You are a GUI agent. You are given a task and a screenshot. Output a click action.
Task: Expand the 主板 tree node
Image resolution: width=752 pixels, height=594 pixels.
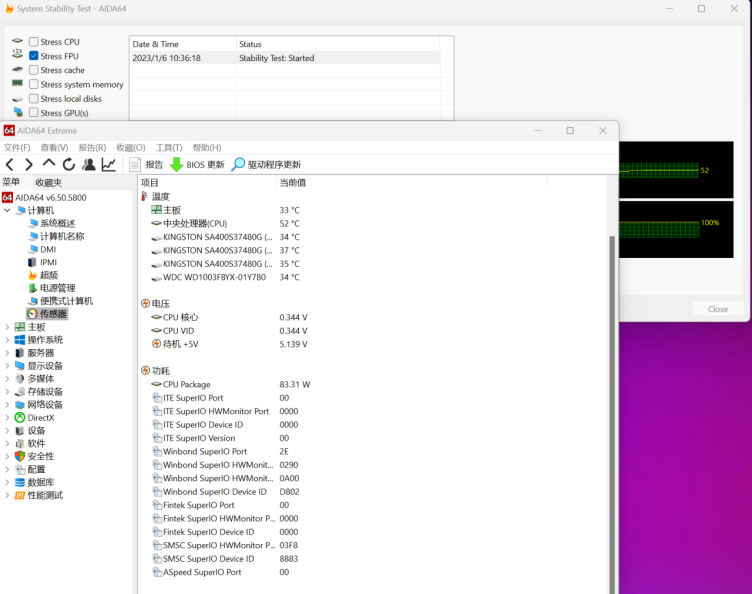pos(8,327)
